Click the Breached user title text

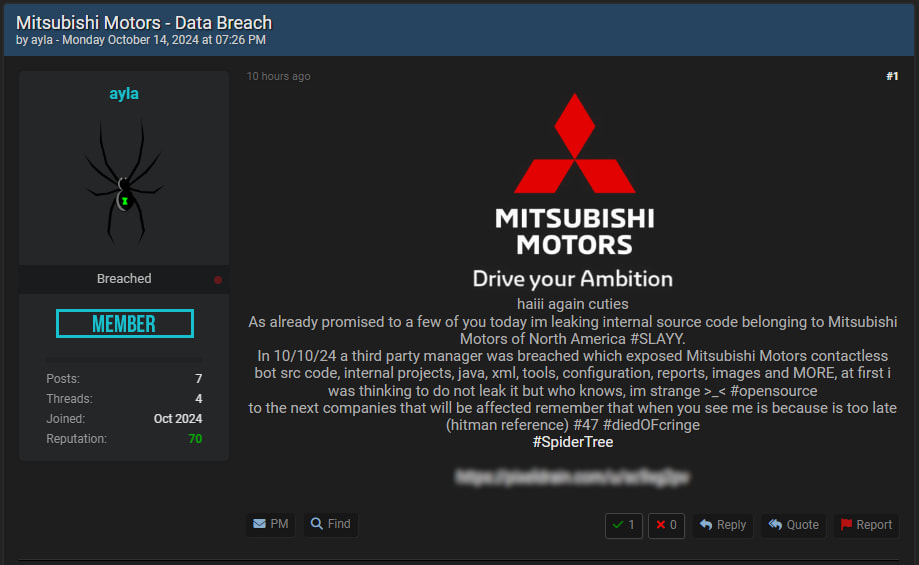tap(124, 278)
